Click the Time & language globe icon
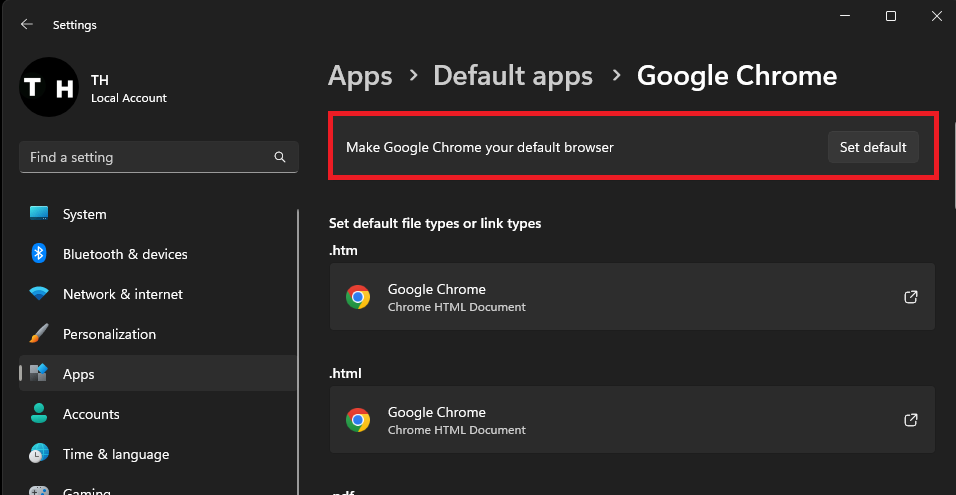This screenshot has height=495, width=956. coord(39,454)
